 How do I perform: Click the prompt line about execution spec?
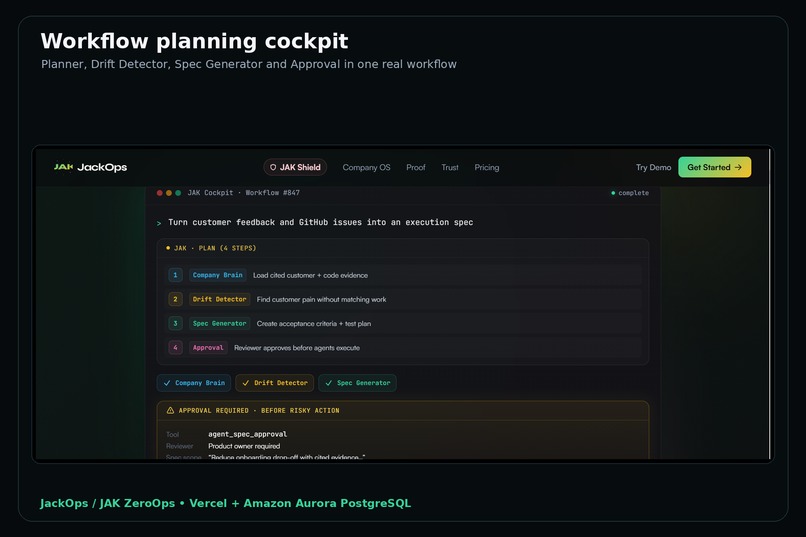pyautogui.click(x=320, y=223)
